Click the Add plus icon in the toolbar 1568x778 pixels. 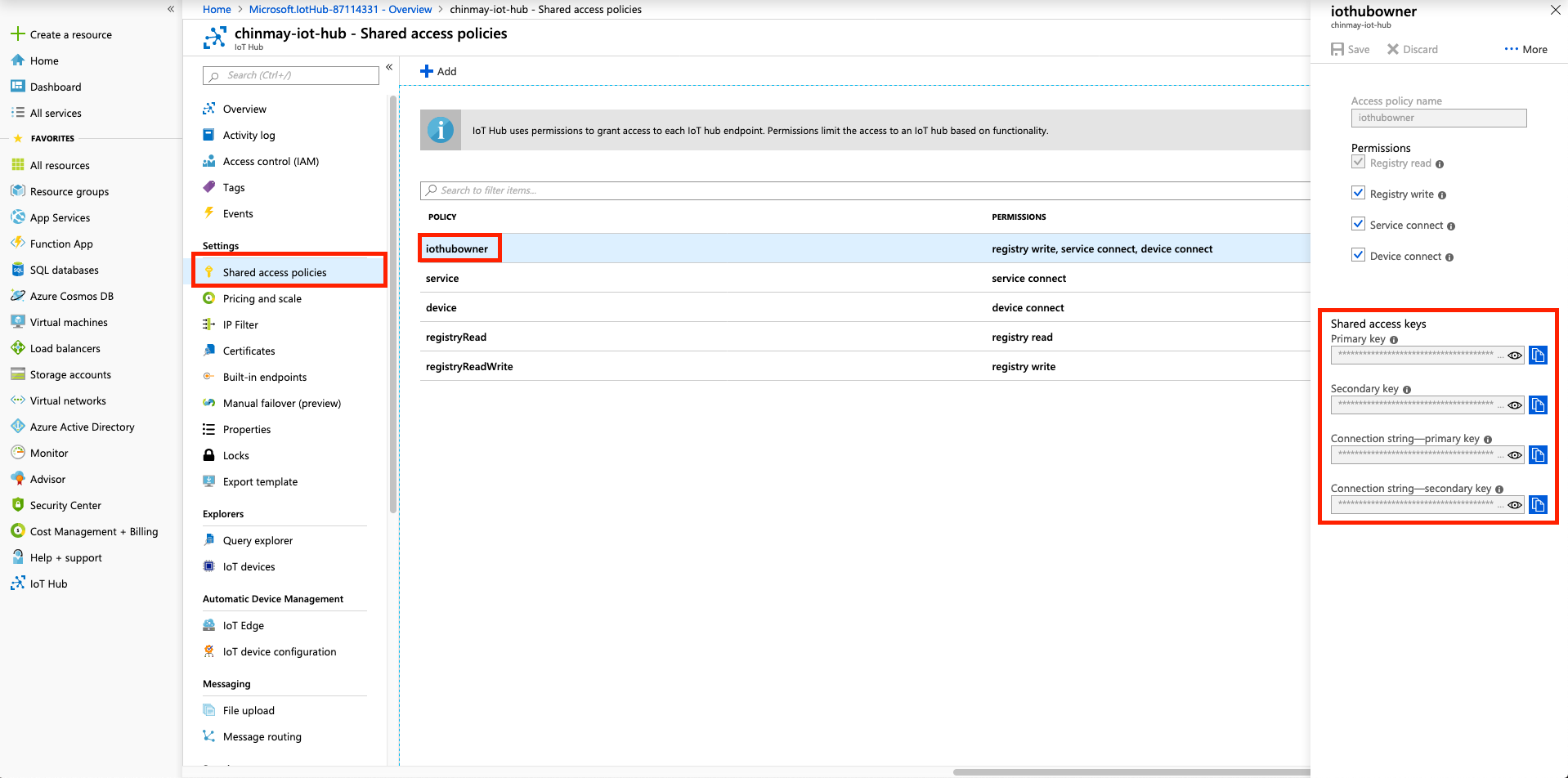tap(427, 71)
